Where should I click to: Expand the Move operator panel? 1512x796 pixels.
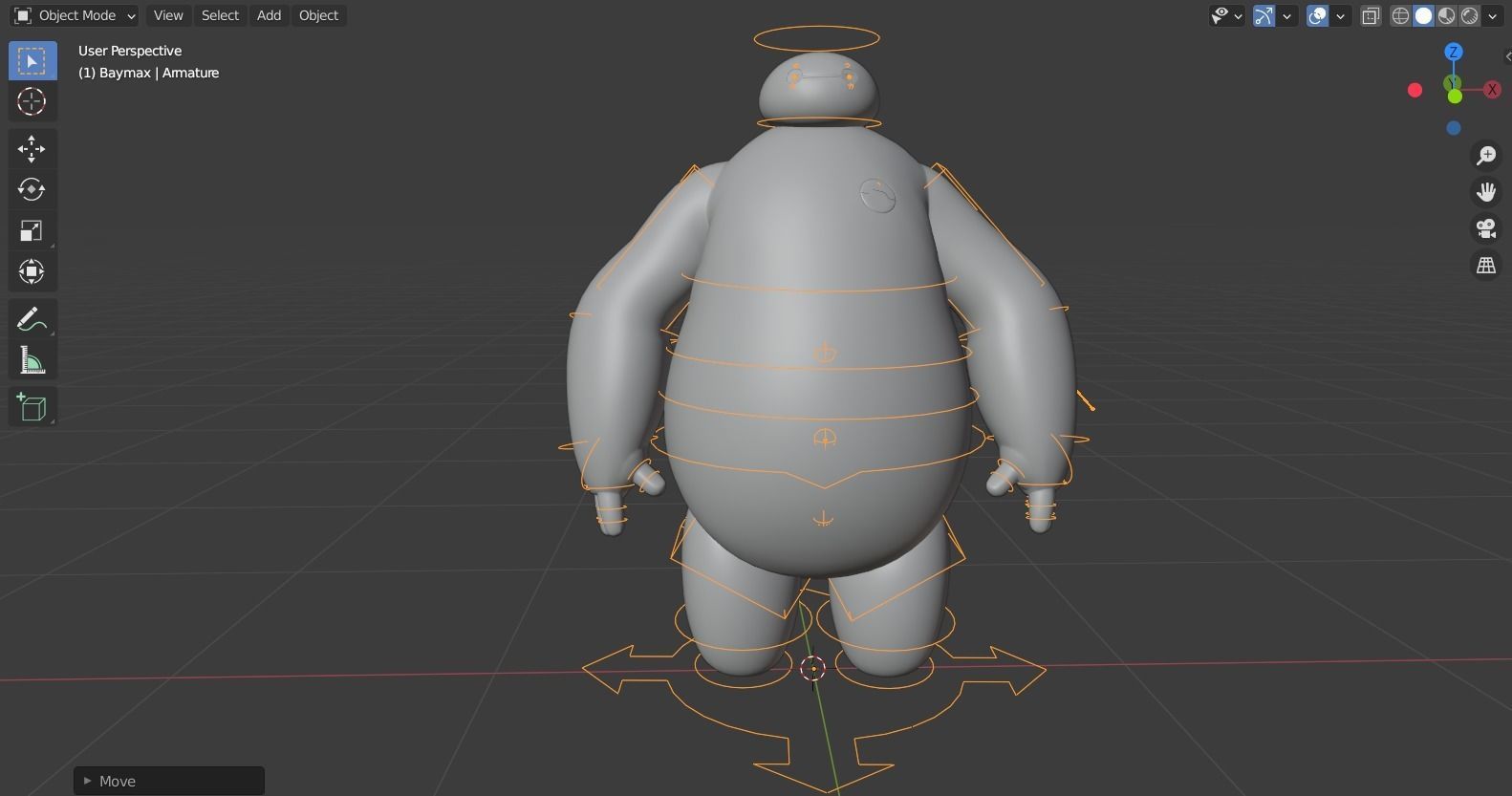click(169, 781)
